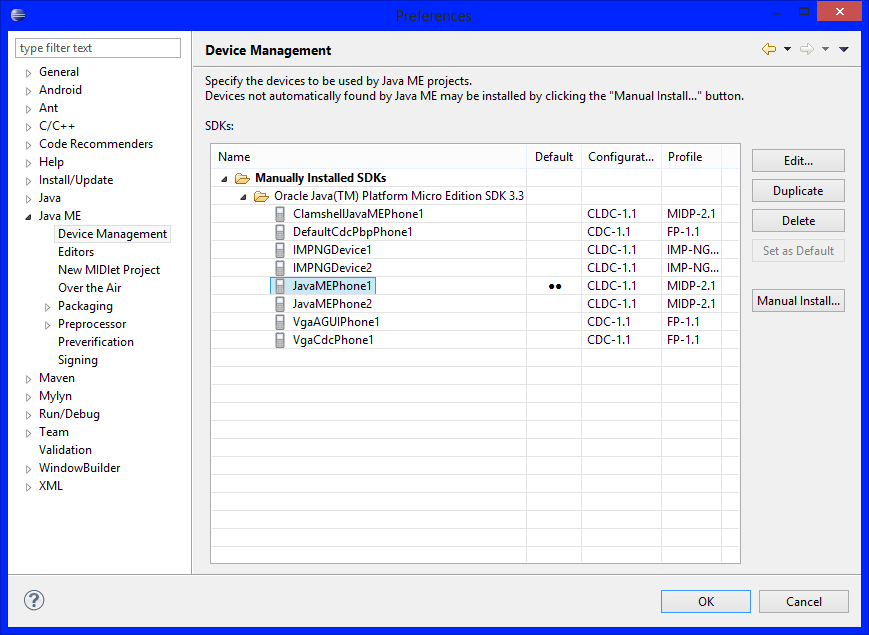Open the back history dropdown arrow

[x=787, y=49]
